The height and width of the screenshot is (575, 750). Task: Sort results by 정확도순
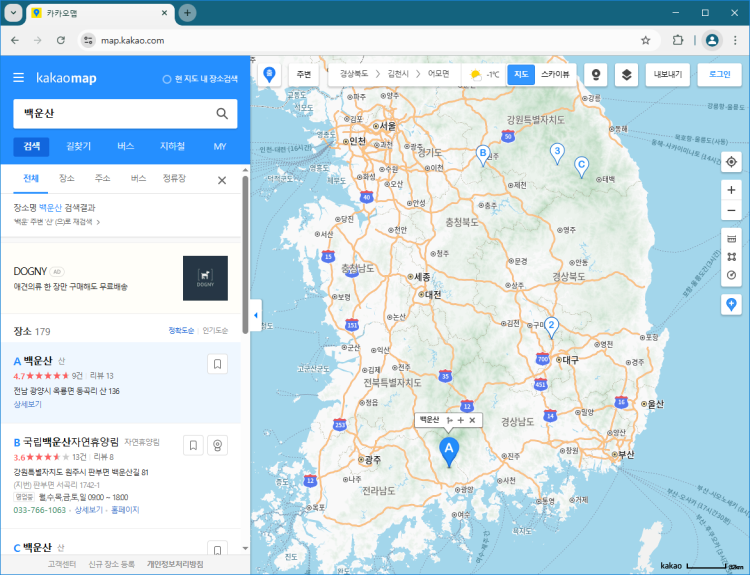[x=181, y=331]
